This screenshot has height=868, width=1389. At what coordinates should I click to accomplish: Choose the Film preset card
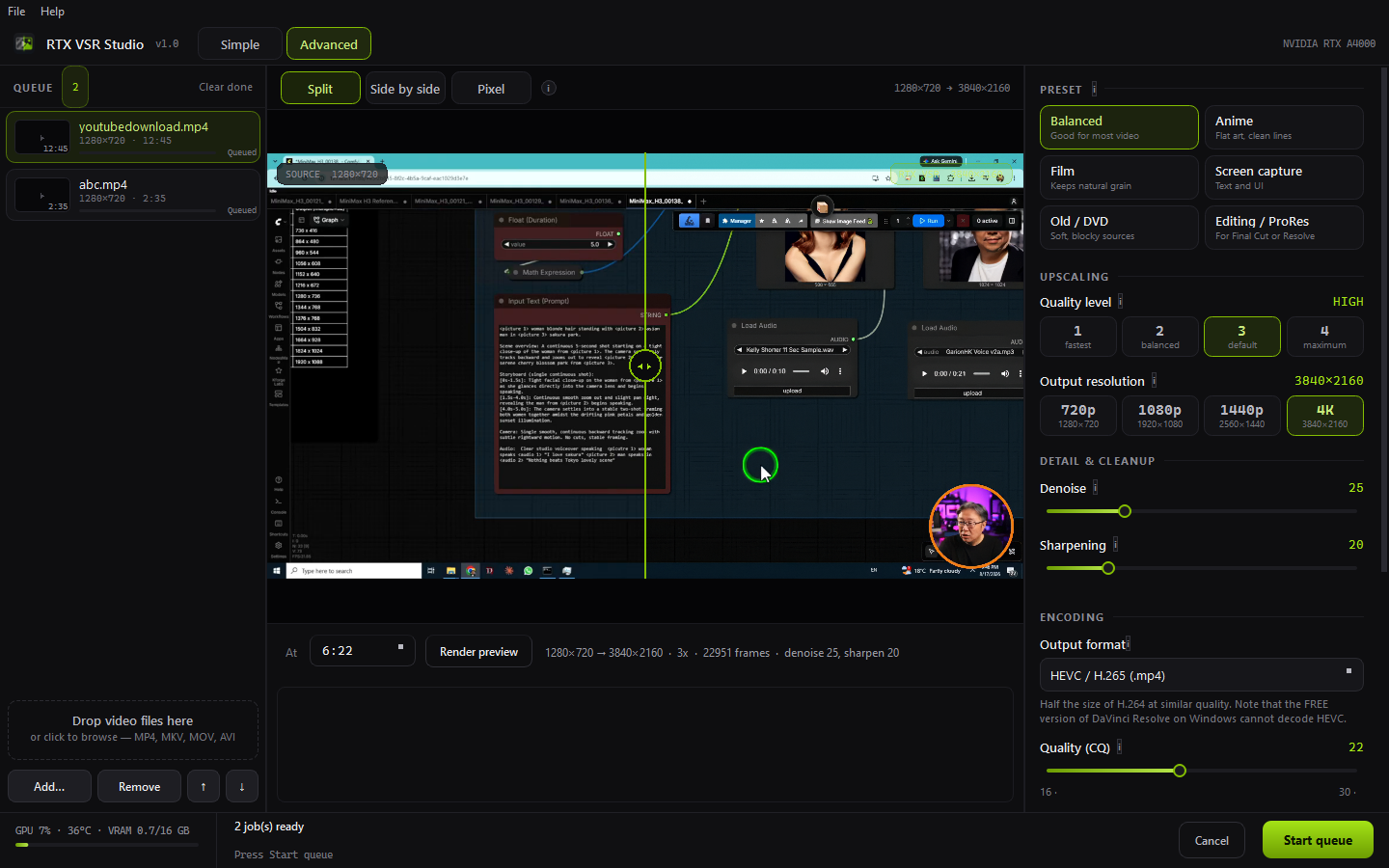[x=1119, y=177]
